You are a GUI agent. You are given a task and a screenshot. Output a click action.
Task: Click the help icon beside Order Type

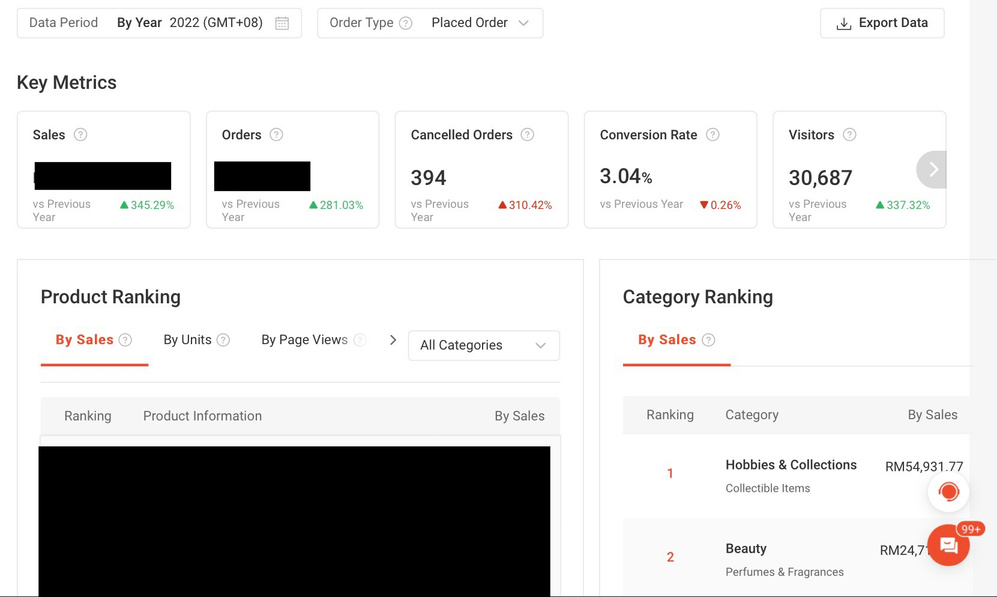pyautogui.click(x=406, y=23)
